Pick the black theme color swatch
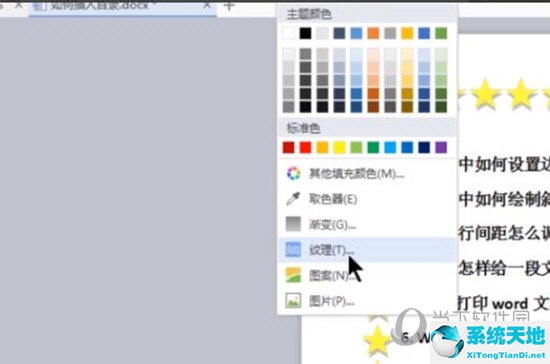 (x=306, y=33)
